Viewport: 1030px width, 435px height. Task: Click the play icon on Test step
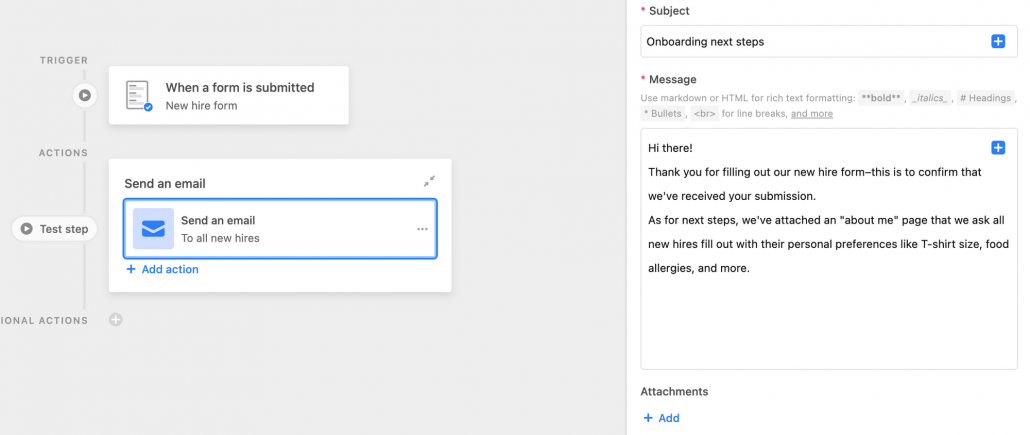coord(26,229)
